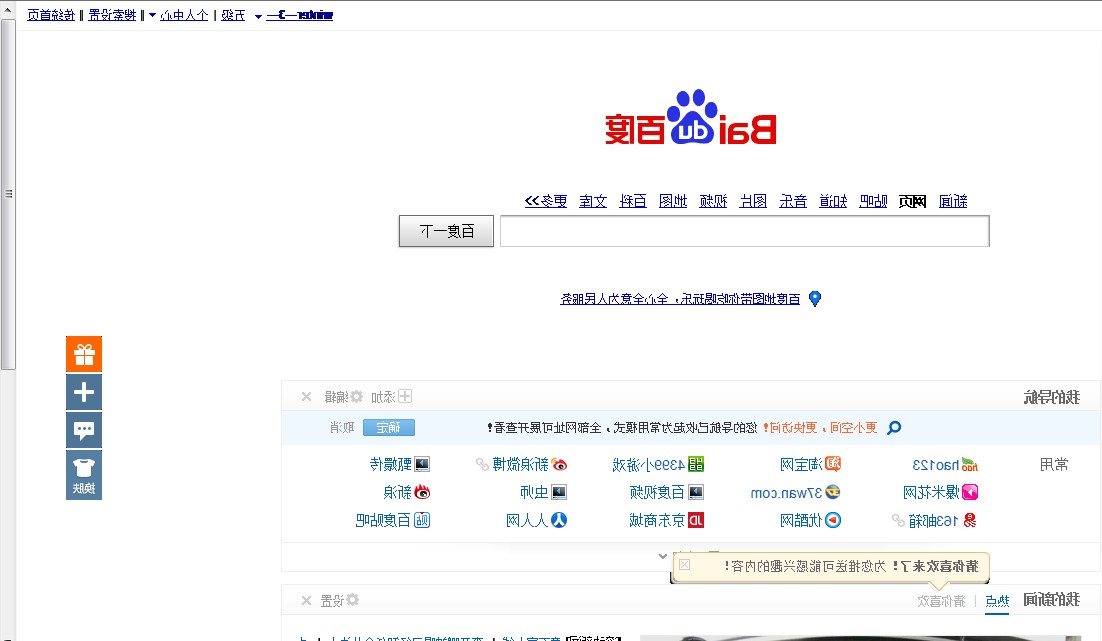The image size is (1102, 641).
Task: Click the 百度一下 search button
Action: [x=446, y=231]
